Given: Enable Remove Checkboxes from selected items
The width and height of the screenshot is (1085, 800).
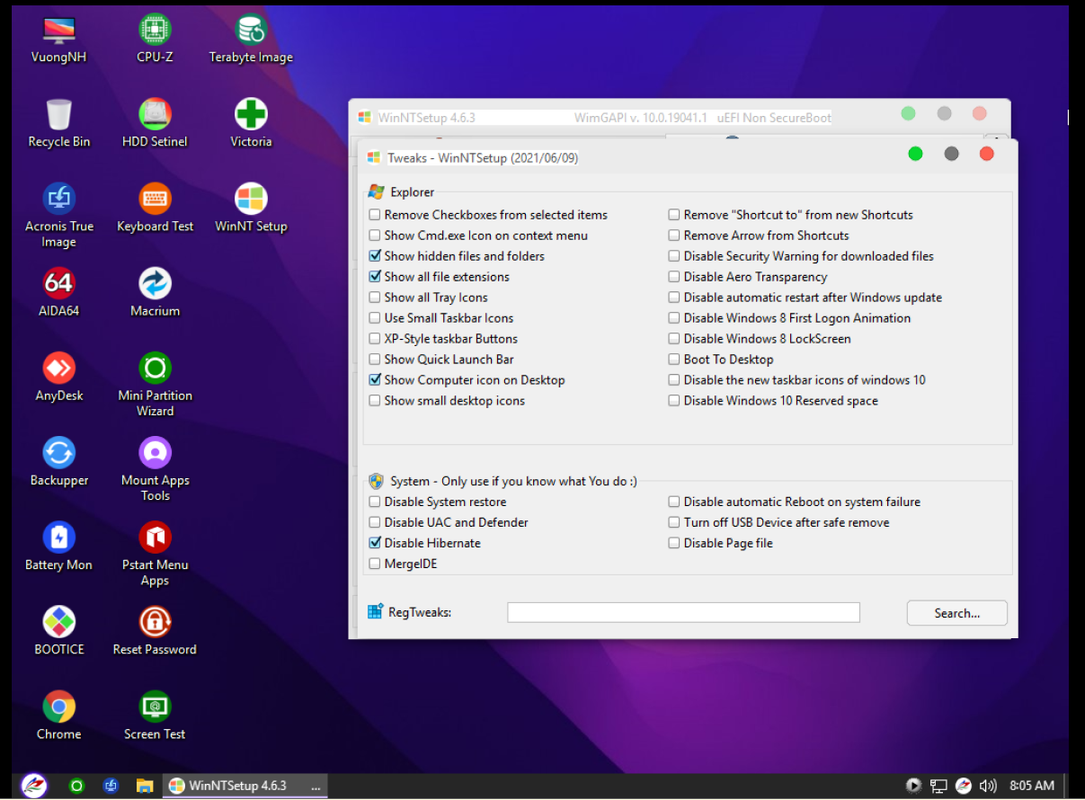Looking at the screenshot, I should coord(374,215).
